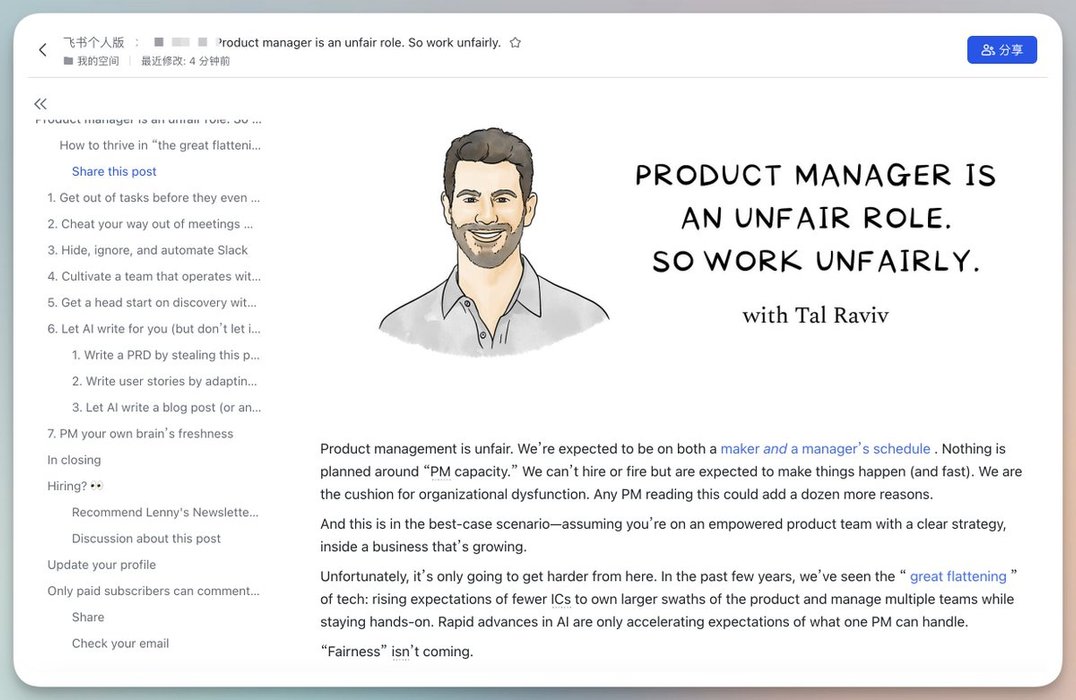Click the blue 分享 share button
1076x700 pixels.
click(x=1001, y=50)
